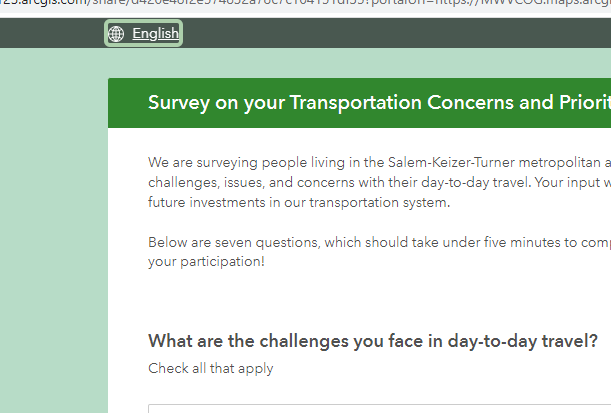Click the "Check all that apply" hint
The image size is (611, 413).
[211, 368]
